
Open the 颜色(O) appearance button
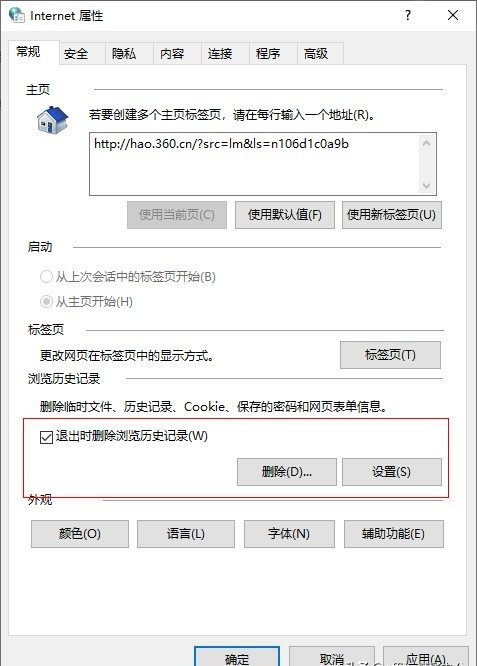[80, 534]
